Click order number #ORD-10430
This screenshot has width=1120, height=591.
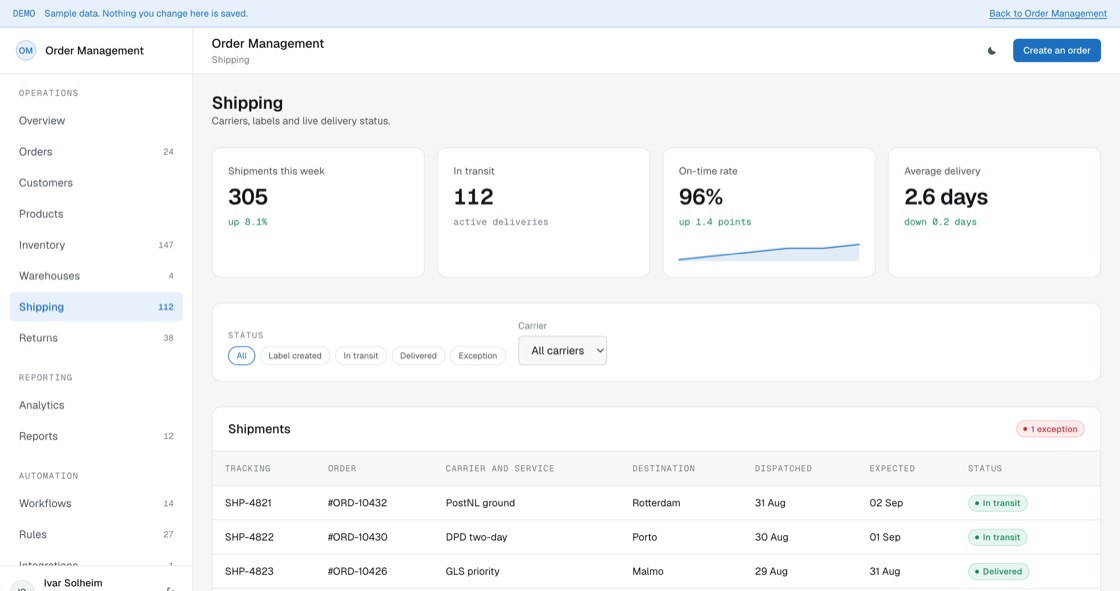(357, 537)
